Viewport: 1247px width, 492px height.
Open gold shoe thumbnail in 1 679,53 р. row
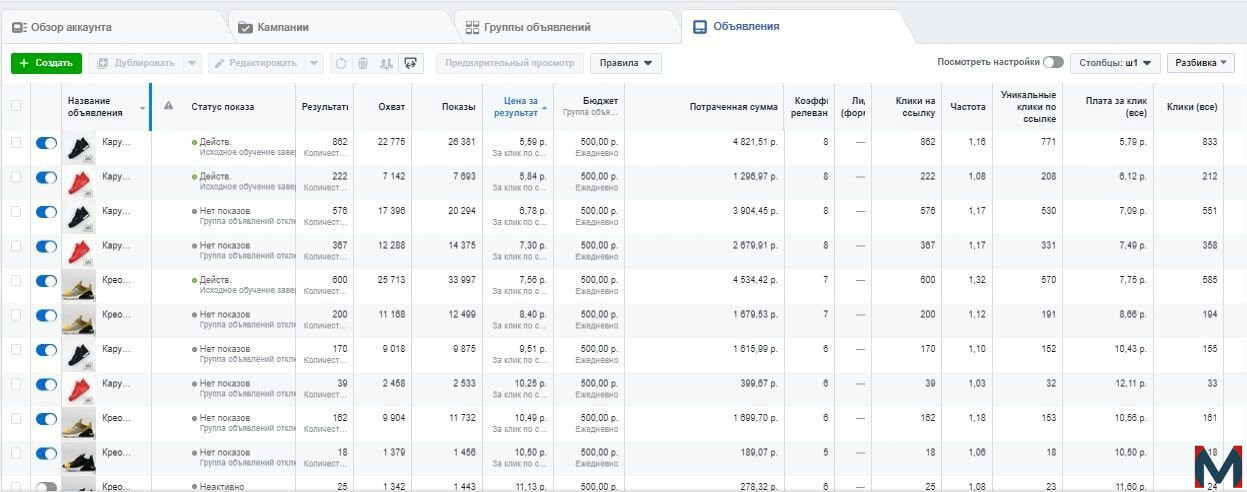tap(79, 321)
